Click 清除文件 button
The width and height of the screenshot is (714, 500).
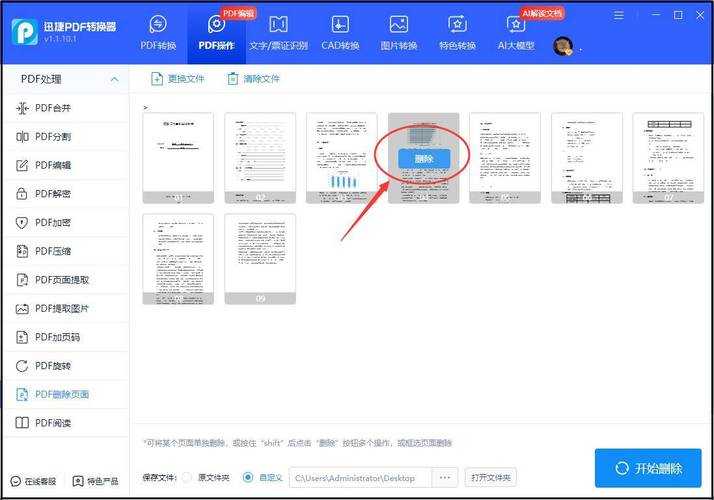(253, 79)
